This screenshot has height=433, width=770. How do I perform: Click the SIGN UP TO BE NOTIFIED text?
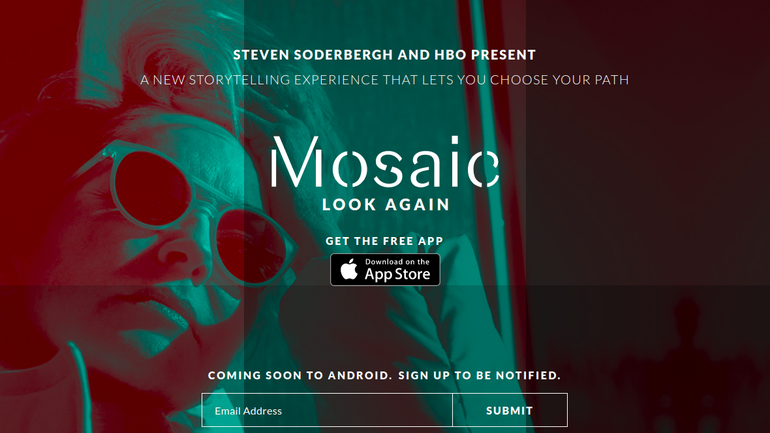[479, 376]
